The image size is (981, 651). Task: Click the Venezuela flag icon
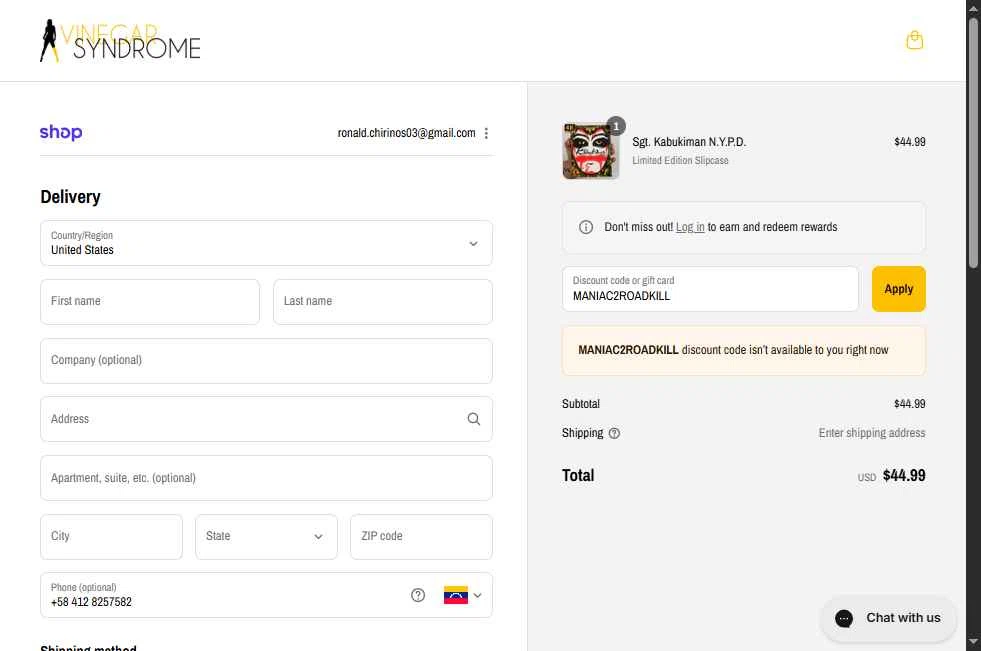tap(455, 595)
